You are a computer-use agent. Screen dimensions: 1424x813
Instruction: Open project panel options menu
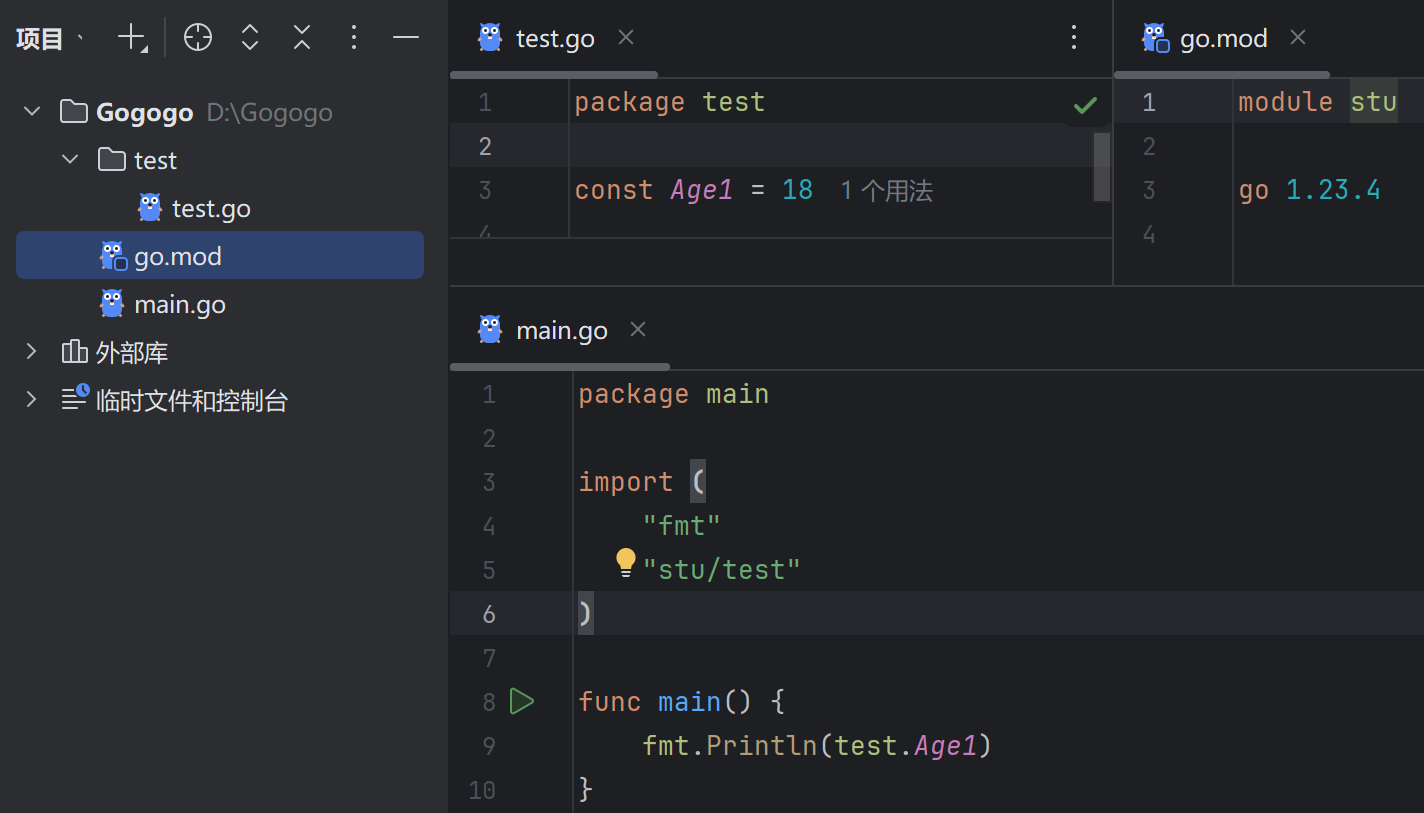pyautogui.click(x=353, y=38)
